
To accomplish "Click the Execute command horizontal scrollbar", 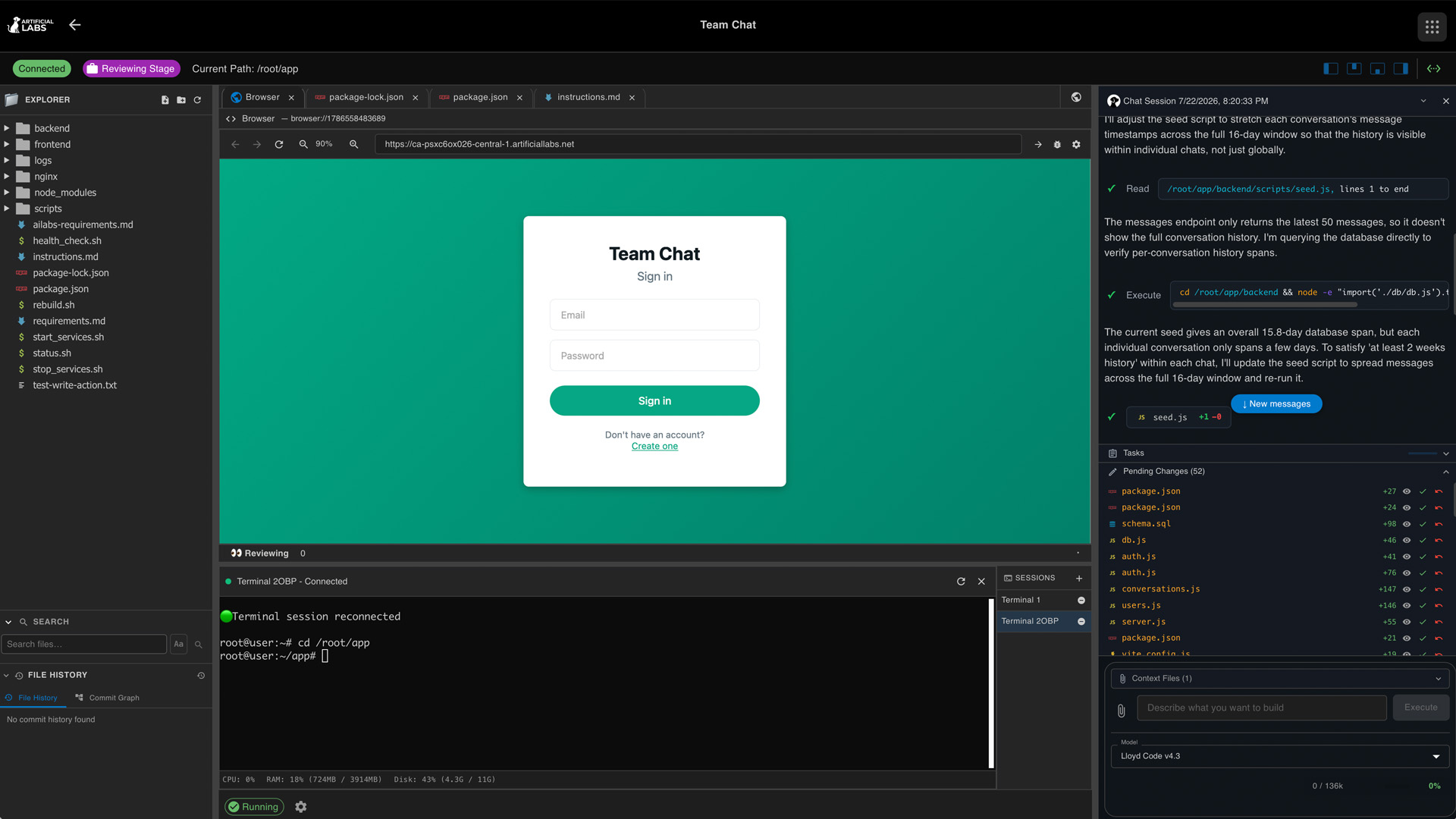I will pyautogui.click(x=1265, y=306).
